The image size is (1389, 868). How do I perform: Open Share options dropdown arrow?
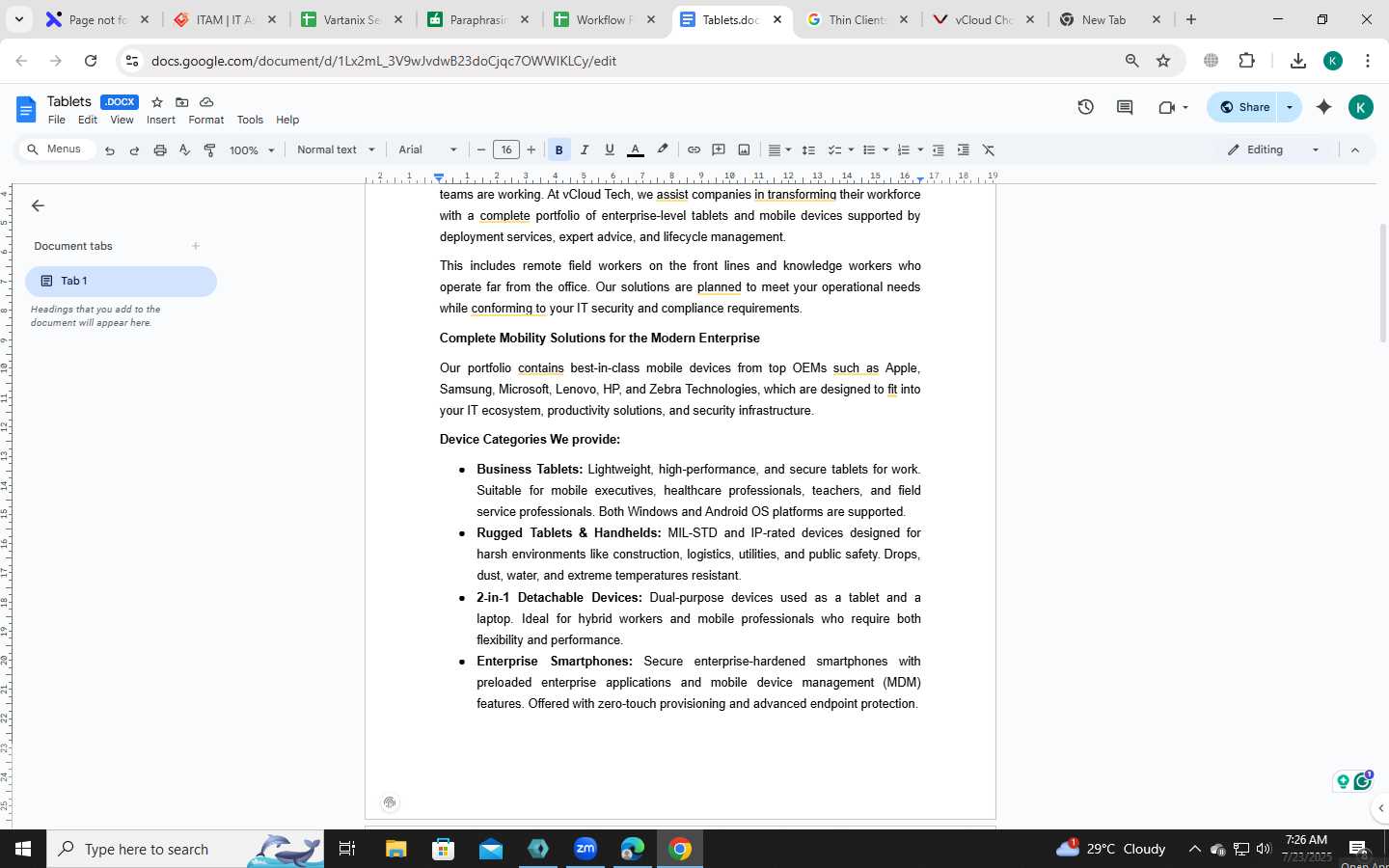[x=1290, y=107]
